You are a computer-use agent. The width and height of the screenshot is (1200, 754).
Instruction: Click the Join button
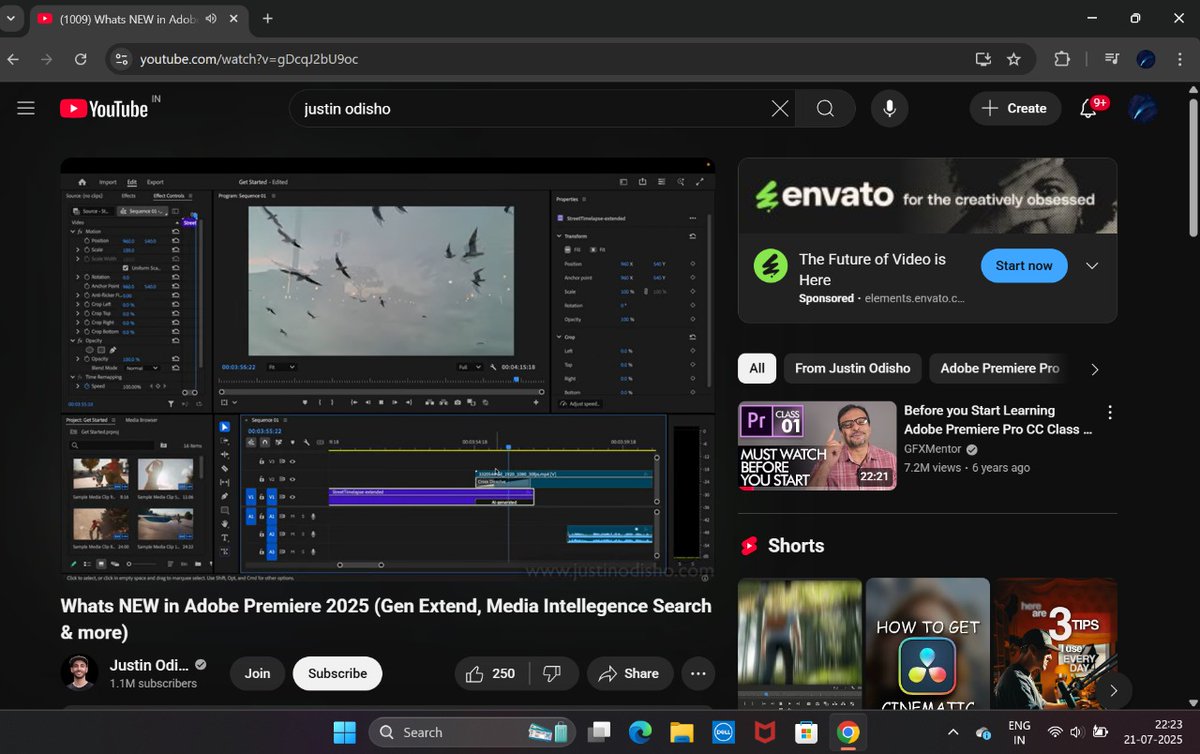(x=257, y=673)
